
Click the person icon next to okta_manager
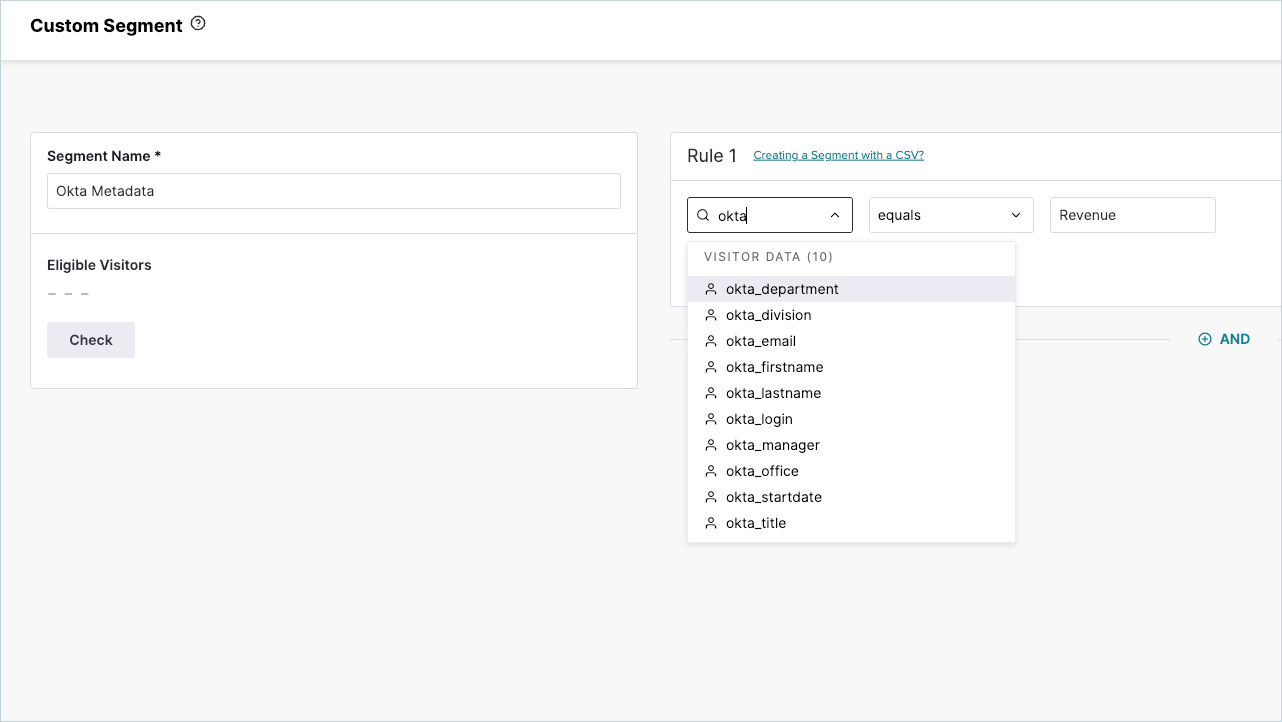[711, 445]
